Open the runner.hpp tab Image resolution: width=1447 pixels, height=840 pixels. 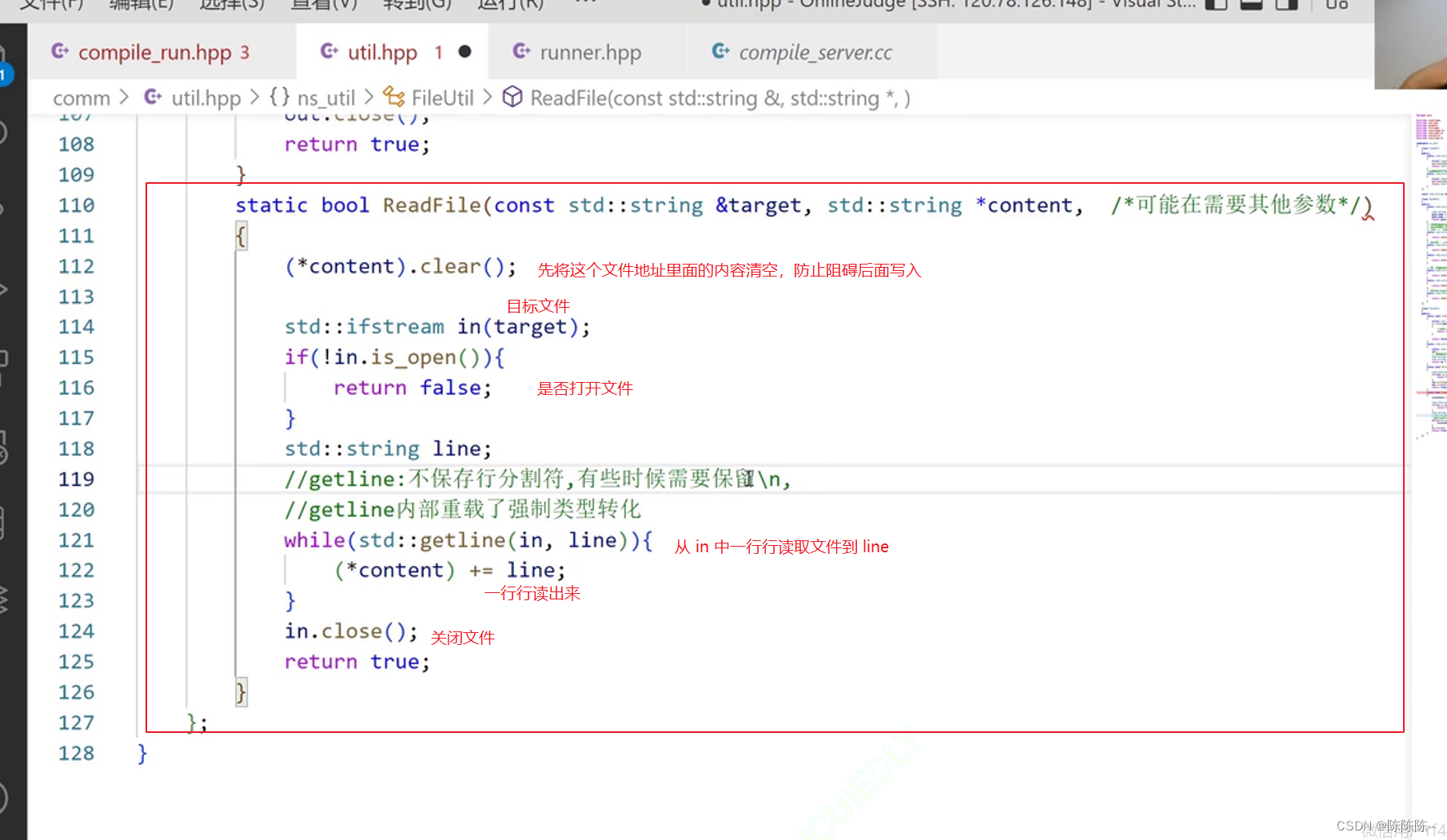click(x=590, y=52)
